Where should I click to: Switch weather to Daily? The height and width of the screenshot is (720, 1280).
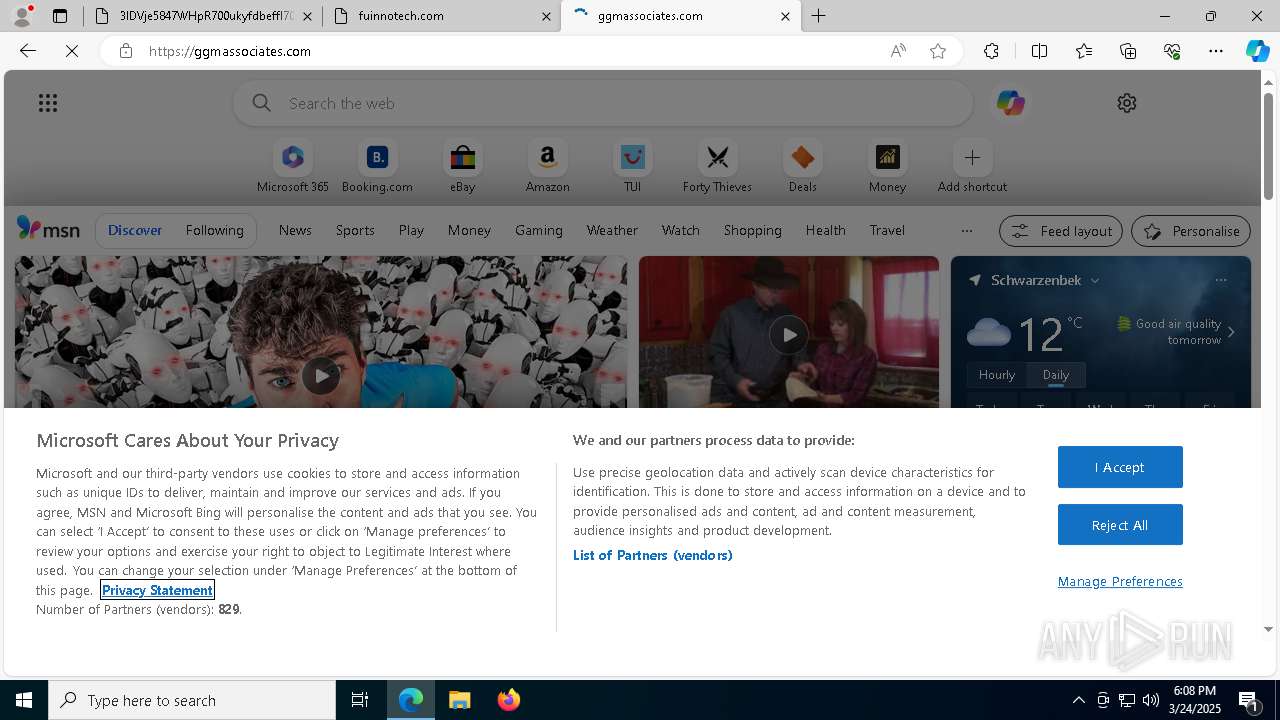[x=1056, y=375]
